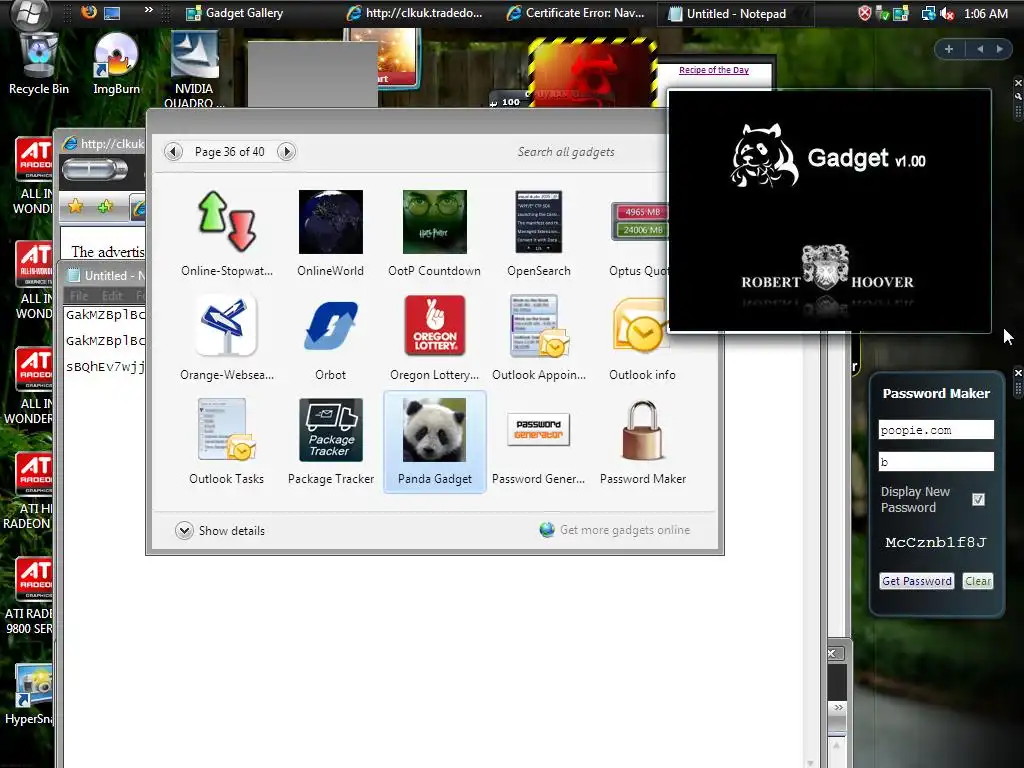Click the master key field containing b

click(x=936, y=462)
